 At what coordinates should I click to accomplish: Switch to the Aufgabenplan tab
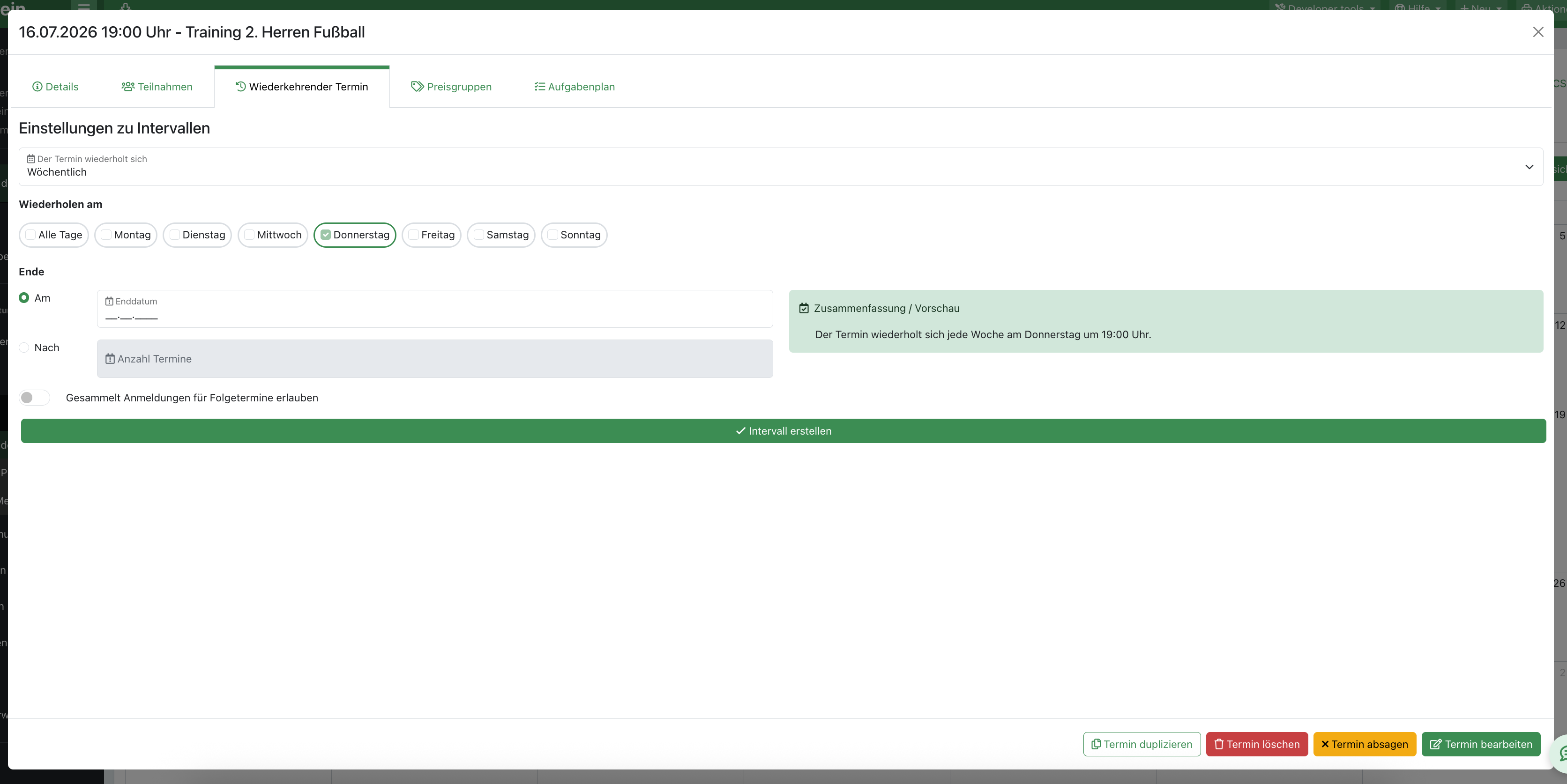[x=575, y=87]
